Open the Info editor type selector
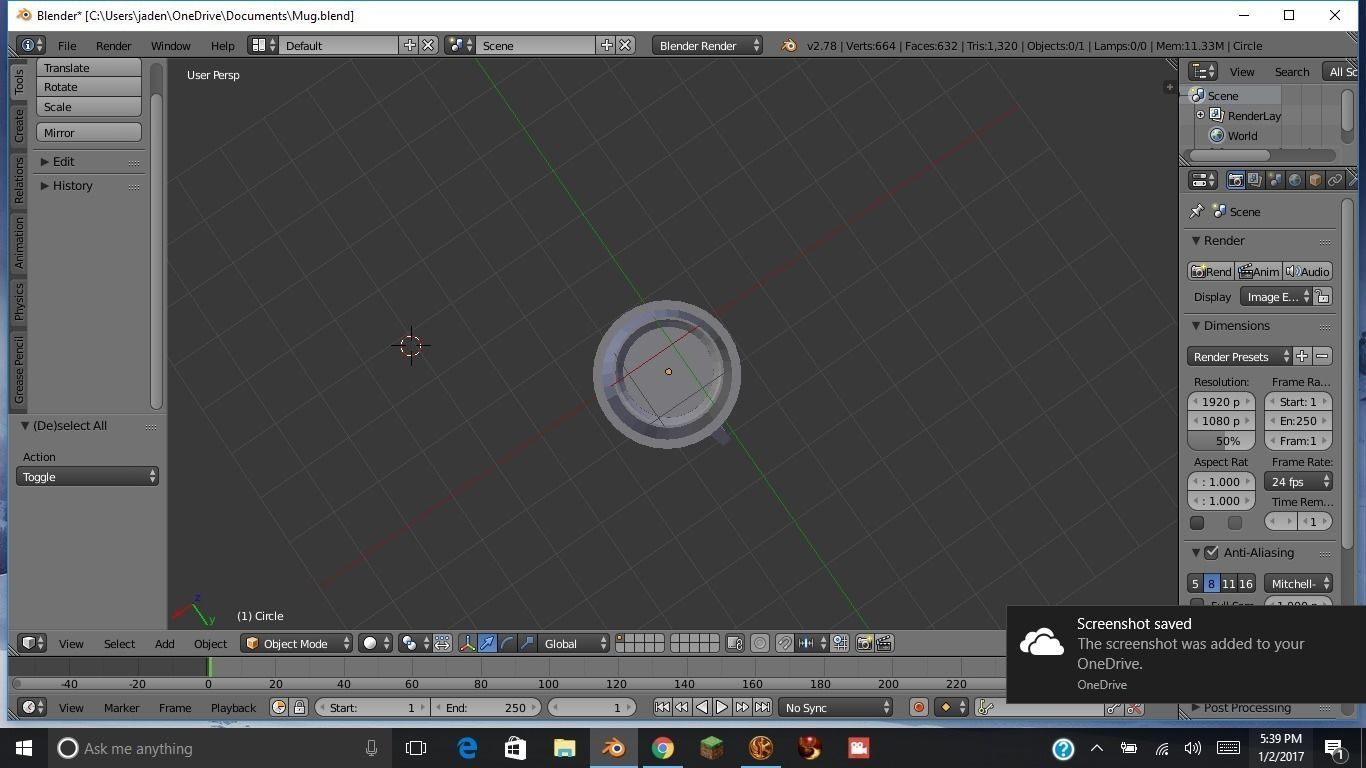This screenshot has width=1366, height=768. pos(31,45)
